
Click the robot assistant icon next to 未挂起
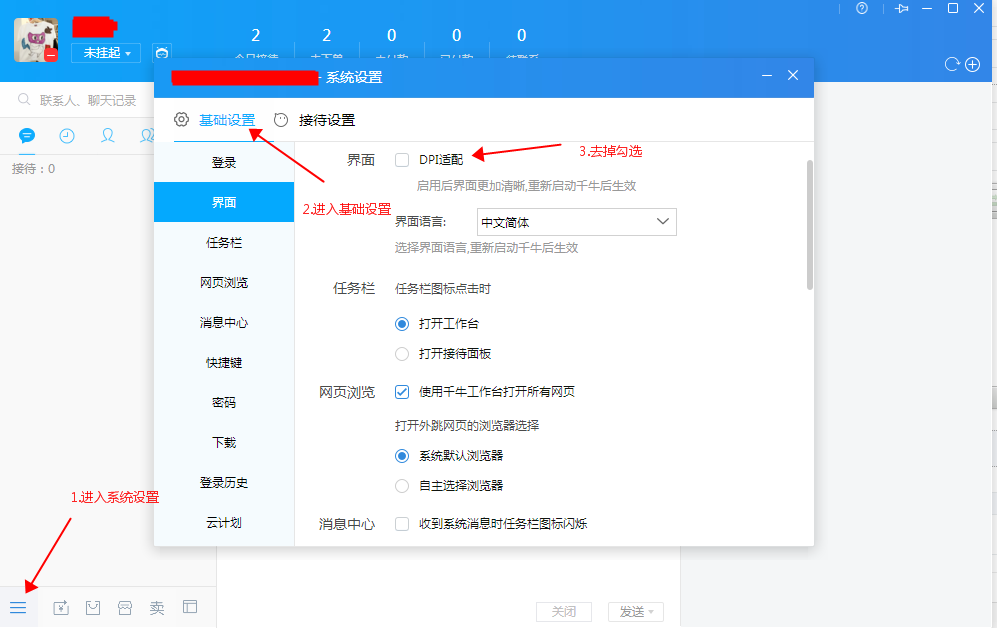[x=162, y=53]
